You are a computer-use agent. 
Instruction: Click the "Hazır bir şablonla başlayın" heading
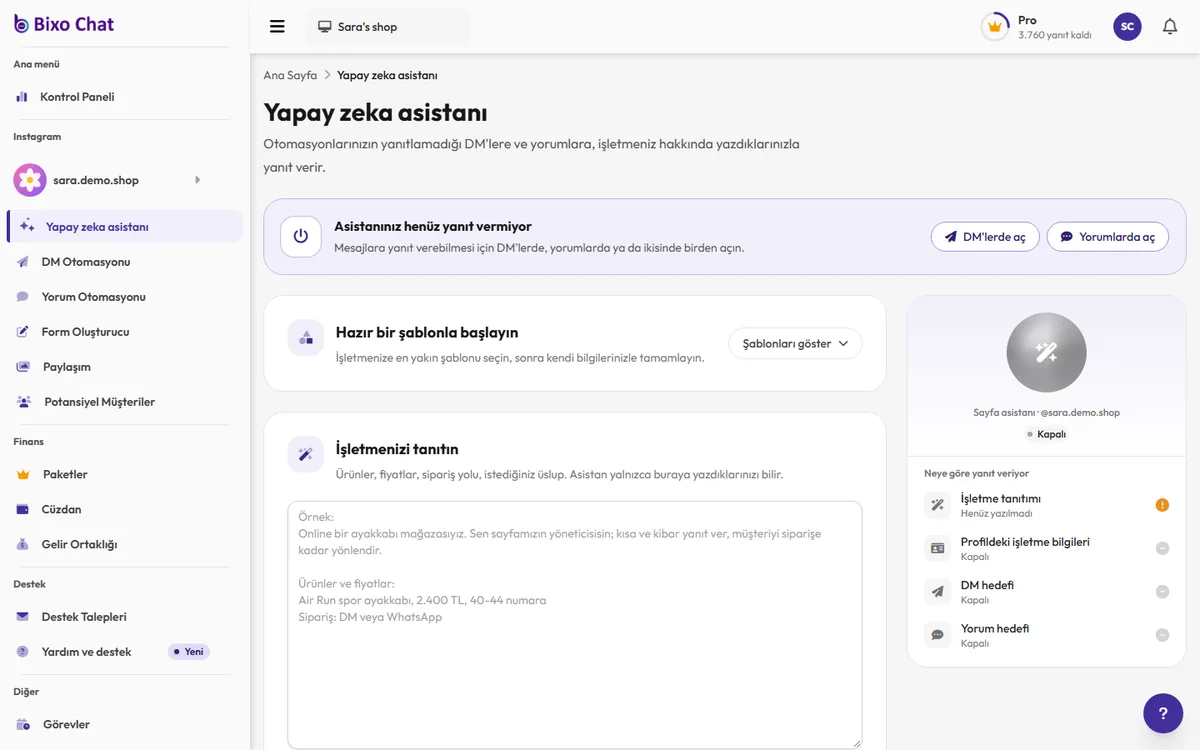pos(427,332)
